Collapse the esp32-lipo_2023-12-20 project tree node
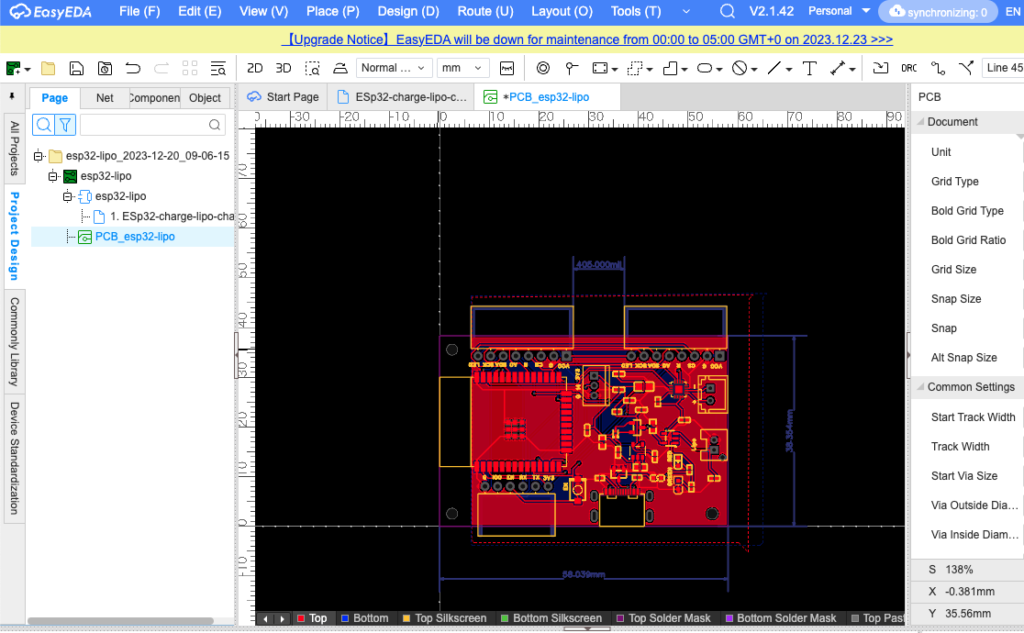Viewport: 1024px width, 633px height. tap(39, 155)
